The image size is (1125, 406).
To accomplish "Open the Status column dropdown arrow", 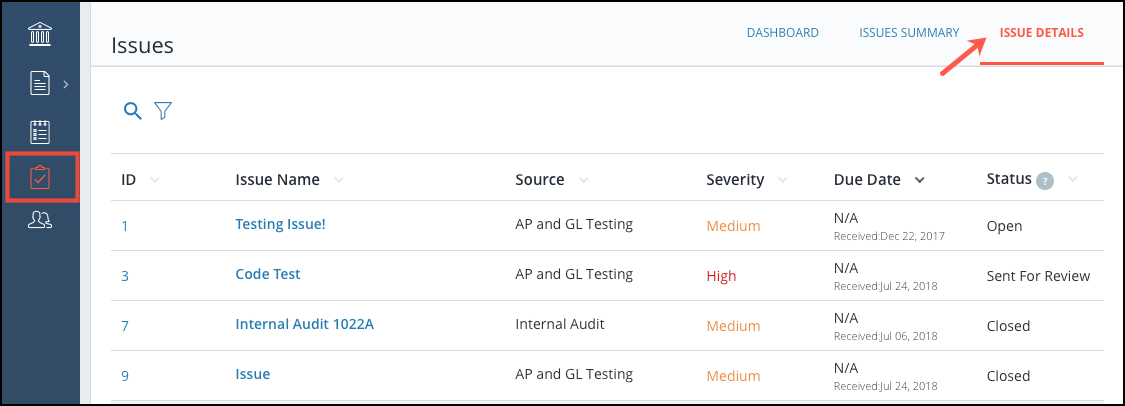I will (x=1073, y=179).
